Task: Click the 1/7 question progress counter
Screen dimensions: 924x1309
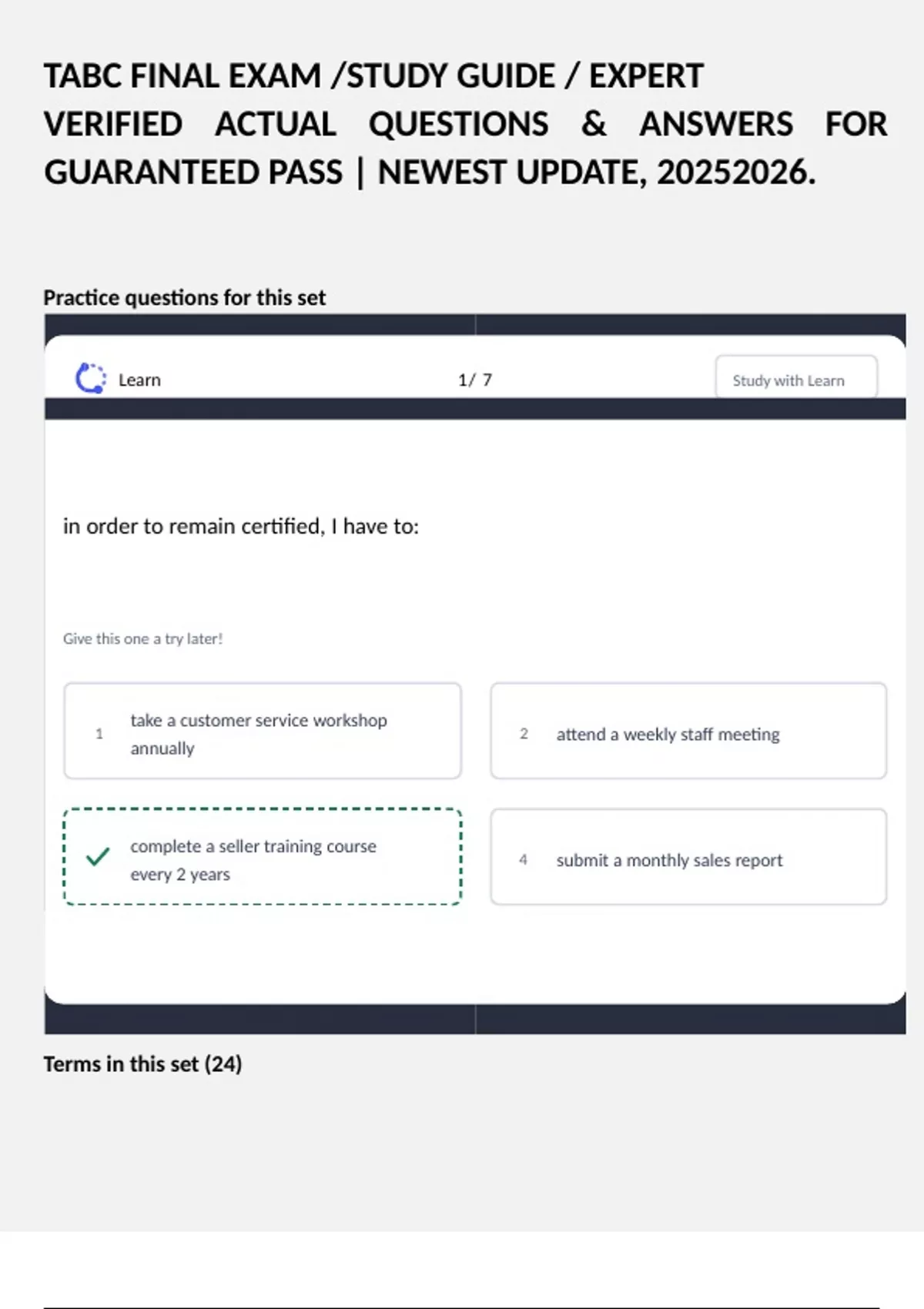Action: pos(475,380)
